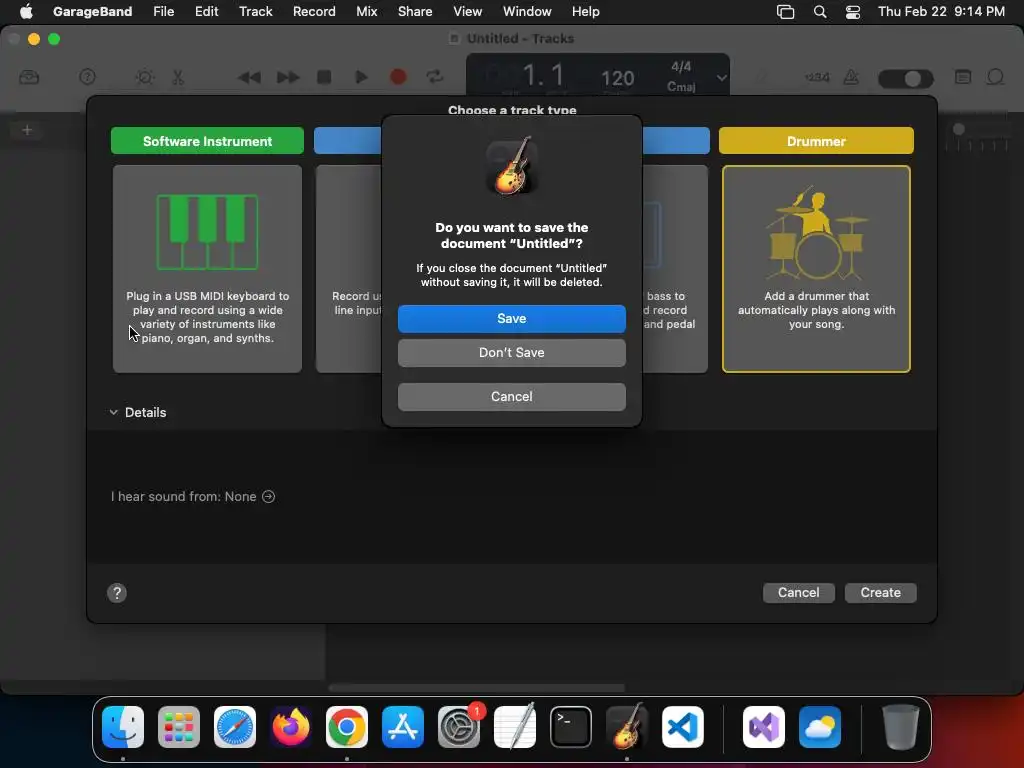Open the File menu
The height and width of the screenshot is (768, 1024).
pos(163,11)
